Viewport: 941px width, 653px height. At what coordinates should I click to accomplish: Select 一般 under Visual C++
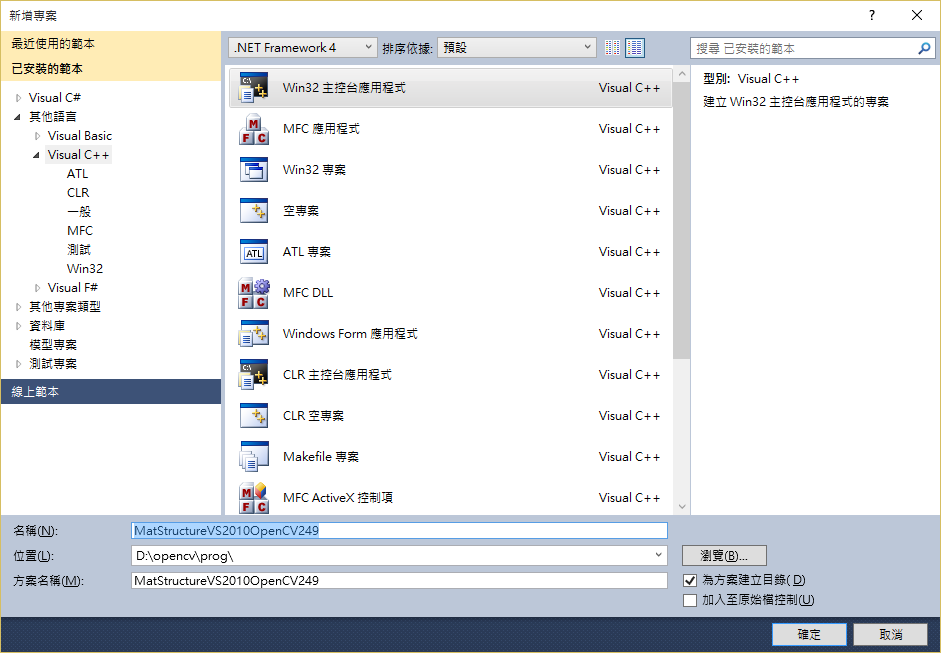pos(79,212)
